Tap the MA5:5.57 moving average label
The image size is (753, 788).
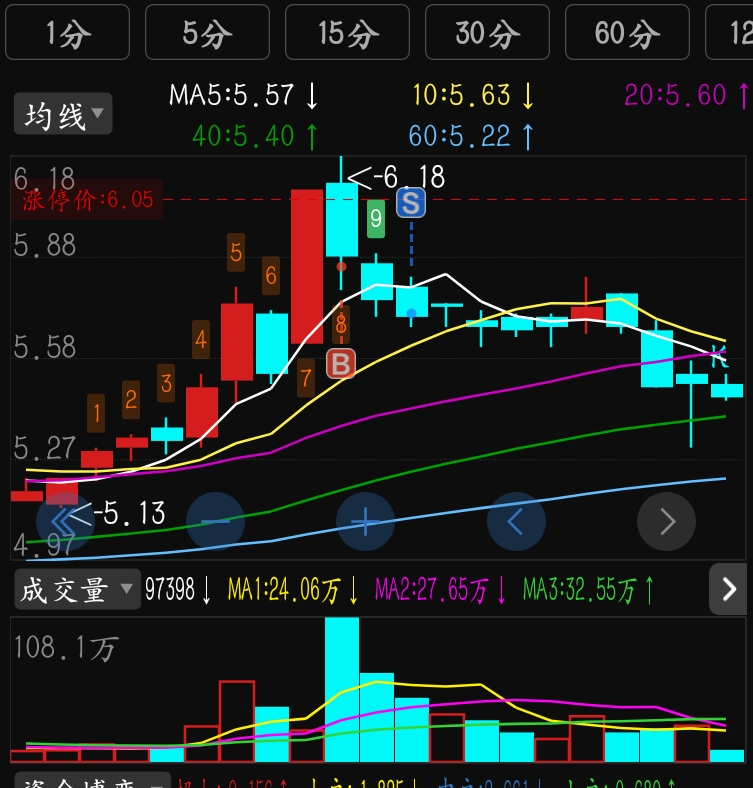(244, 95)
